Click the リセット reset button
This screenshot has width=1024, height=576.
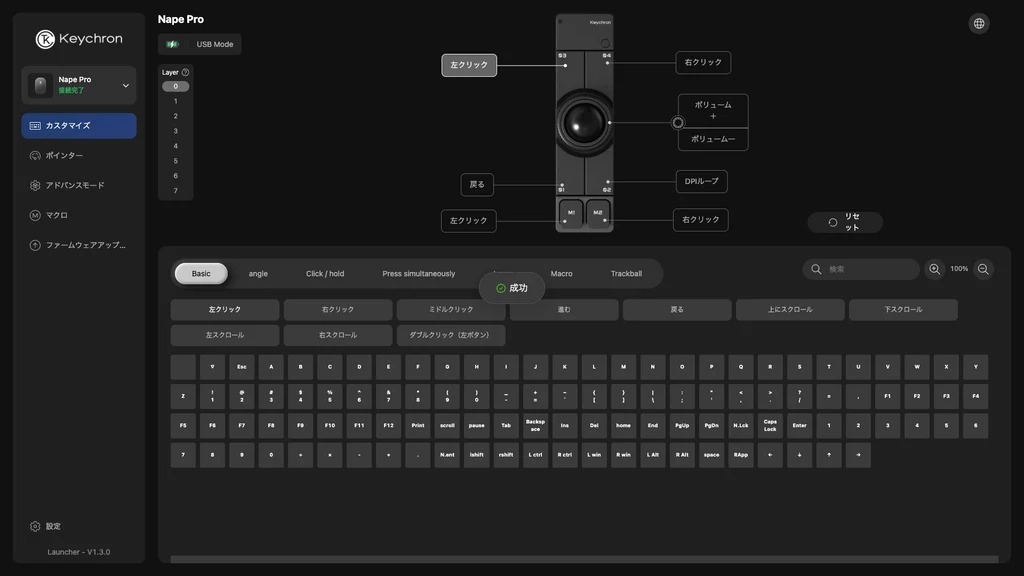tap(845, 222)
